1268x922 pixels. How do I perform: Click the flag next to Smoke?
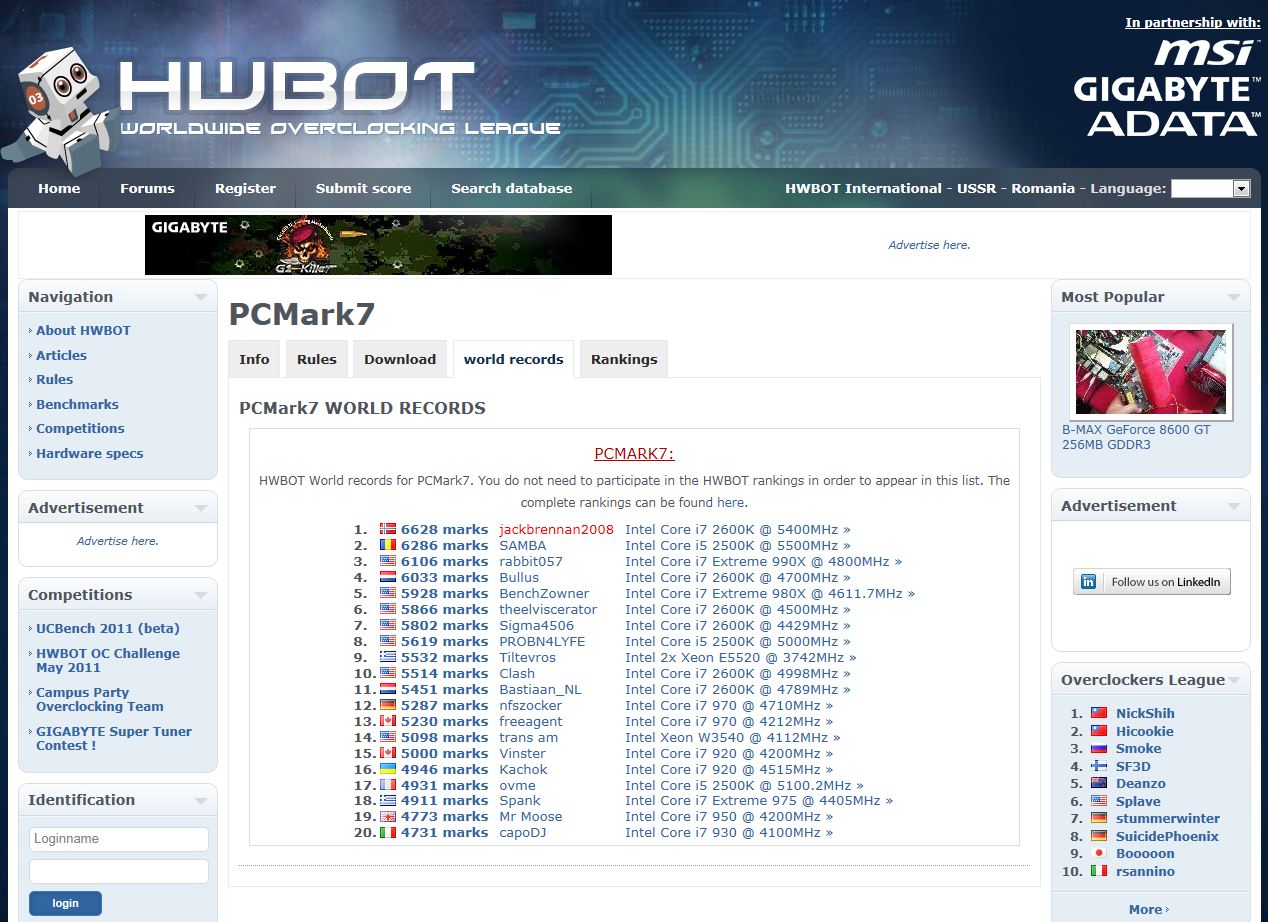coord(1099,749)
